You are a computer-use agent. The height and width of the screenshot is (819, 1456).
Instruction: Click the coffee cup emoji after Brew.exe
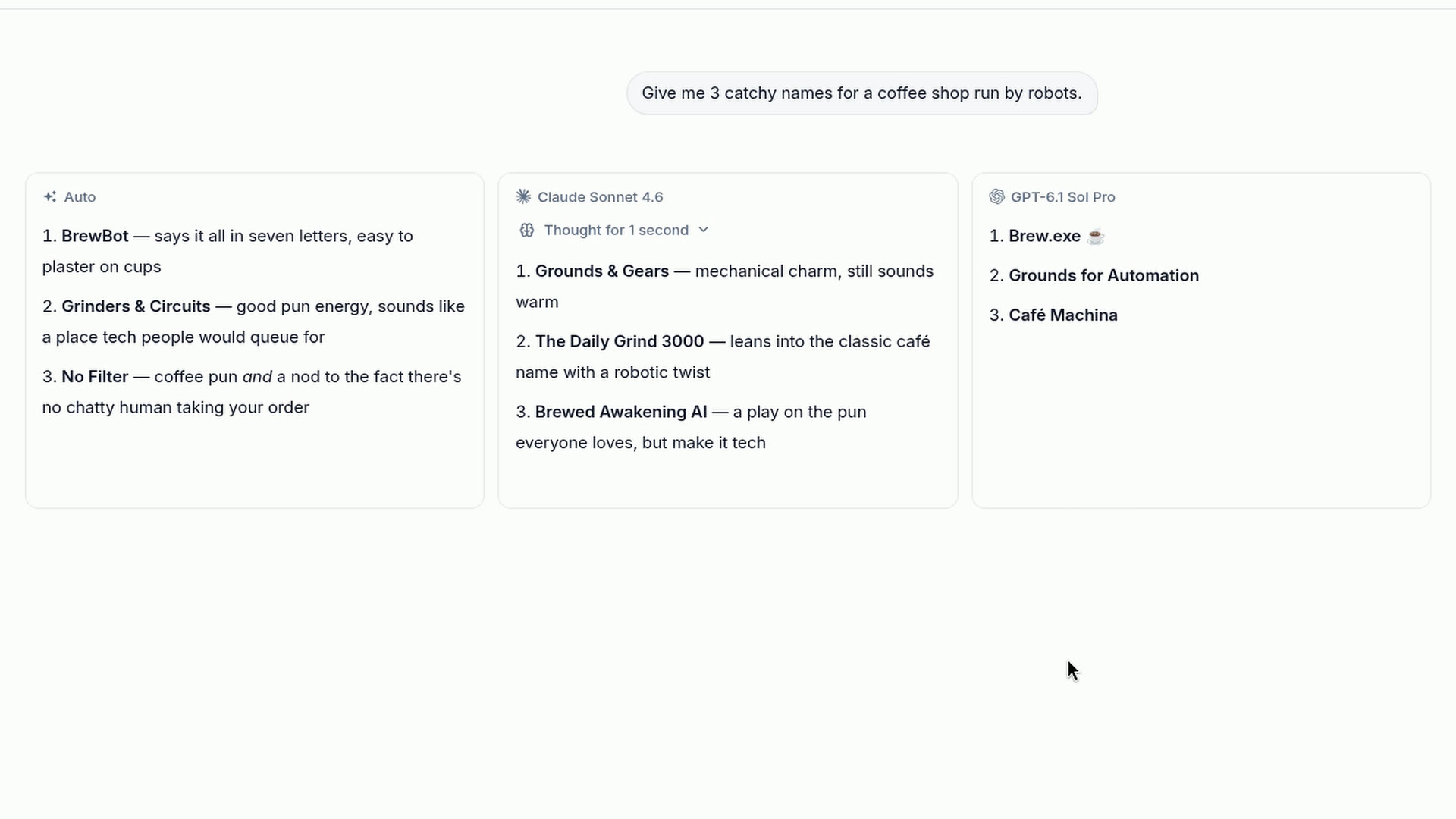pos(1095,237)
